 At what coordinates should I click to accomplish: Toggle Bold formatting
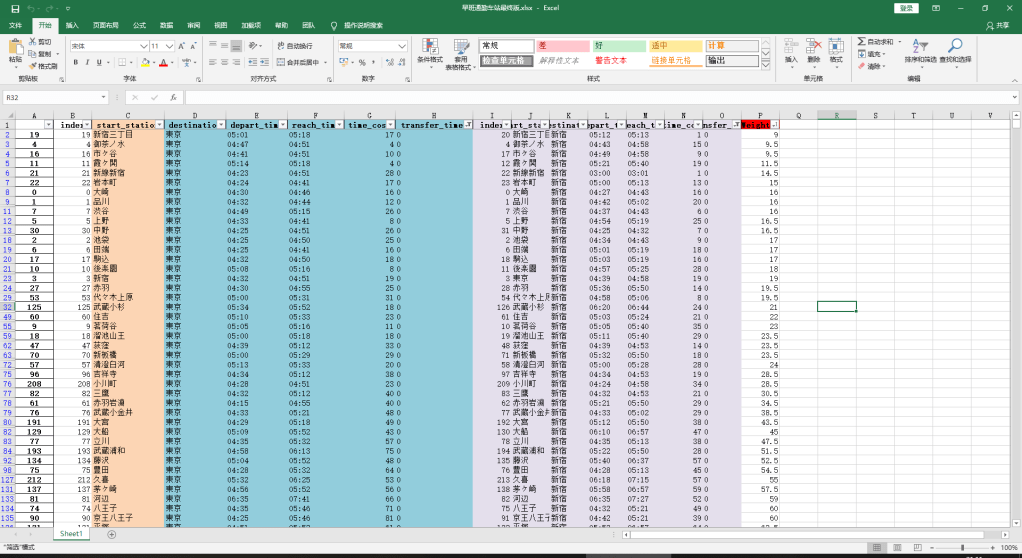pyautogui.click(x=75, y=62)
